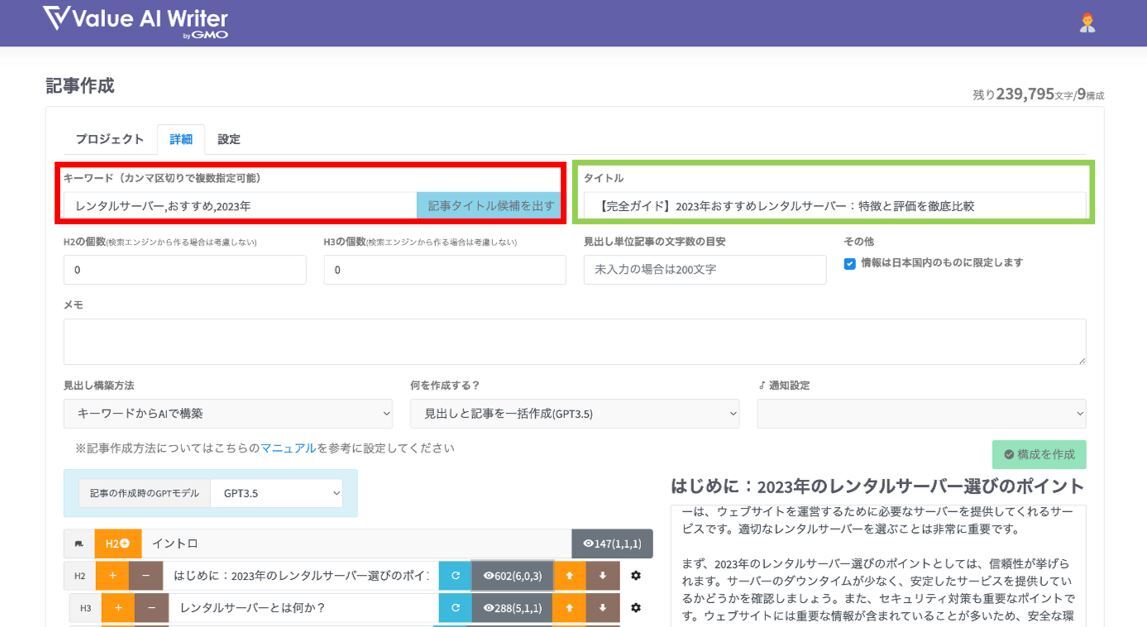Open the マニュアル link

[288, 448]
